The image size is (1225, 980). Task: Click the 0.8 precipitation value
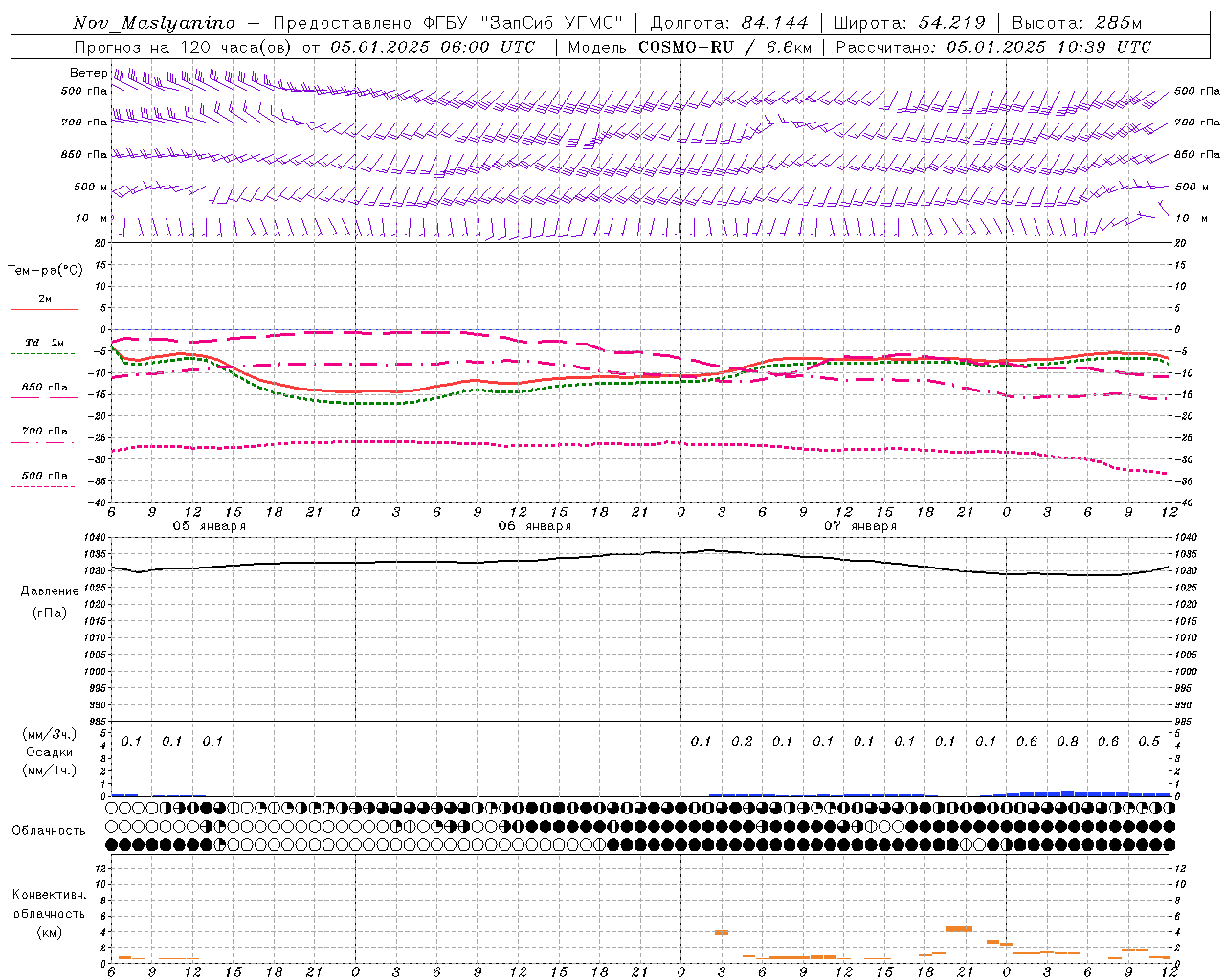pos(1067,741)
